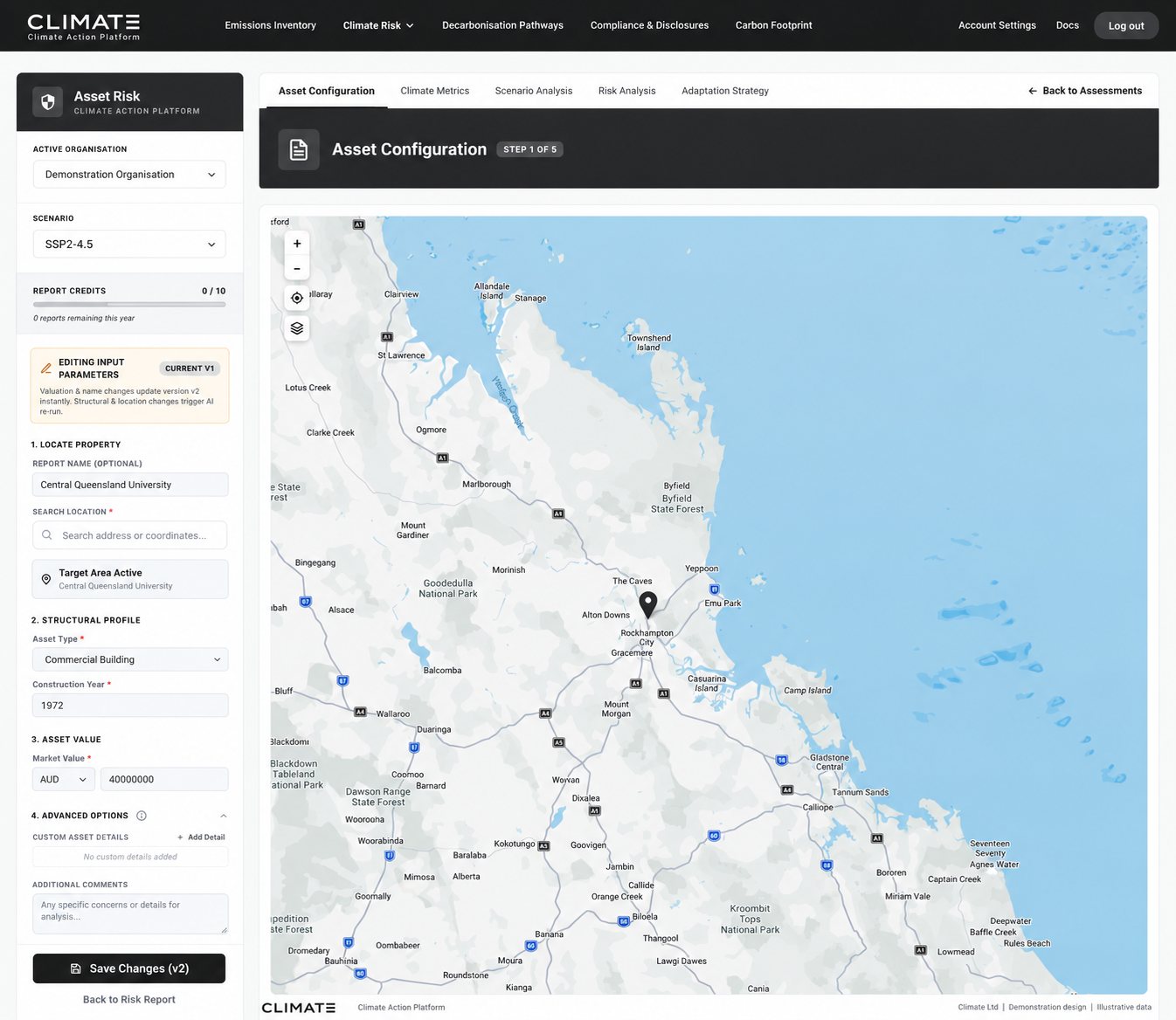Switch to the Scenario Analysis tab
Image resolution: width=1176 pixels, height=1020 pixels.
[534, 91]
